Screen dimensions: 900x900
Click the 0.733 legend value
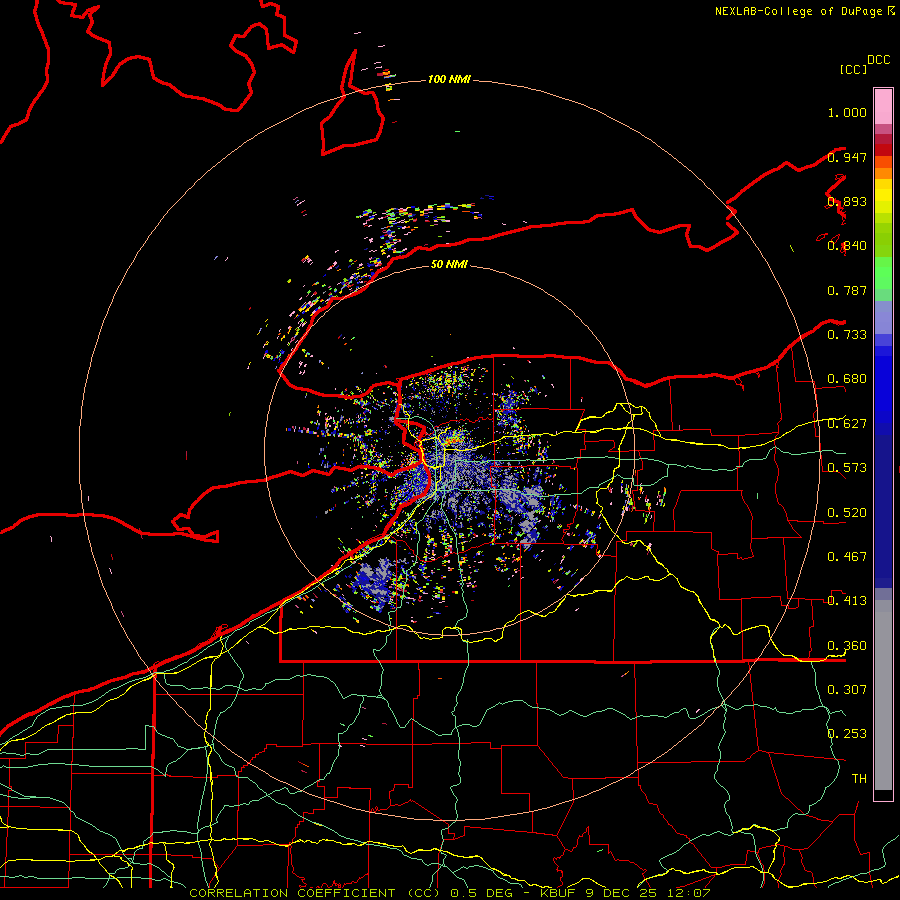pyautogui.click(x=847, y=335)
